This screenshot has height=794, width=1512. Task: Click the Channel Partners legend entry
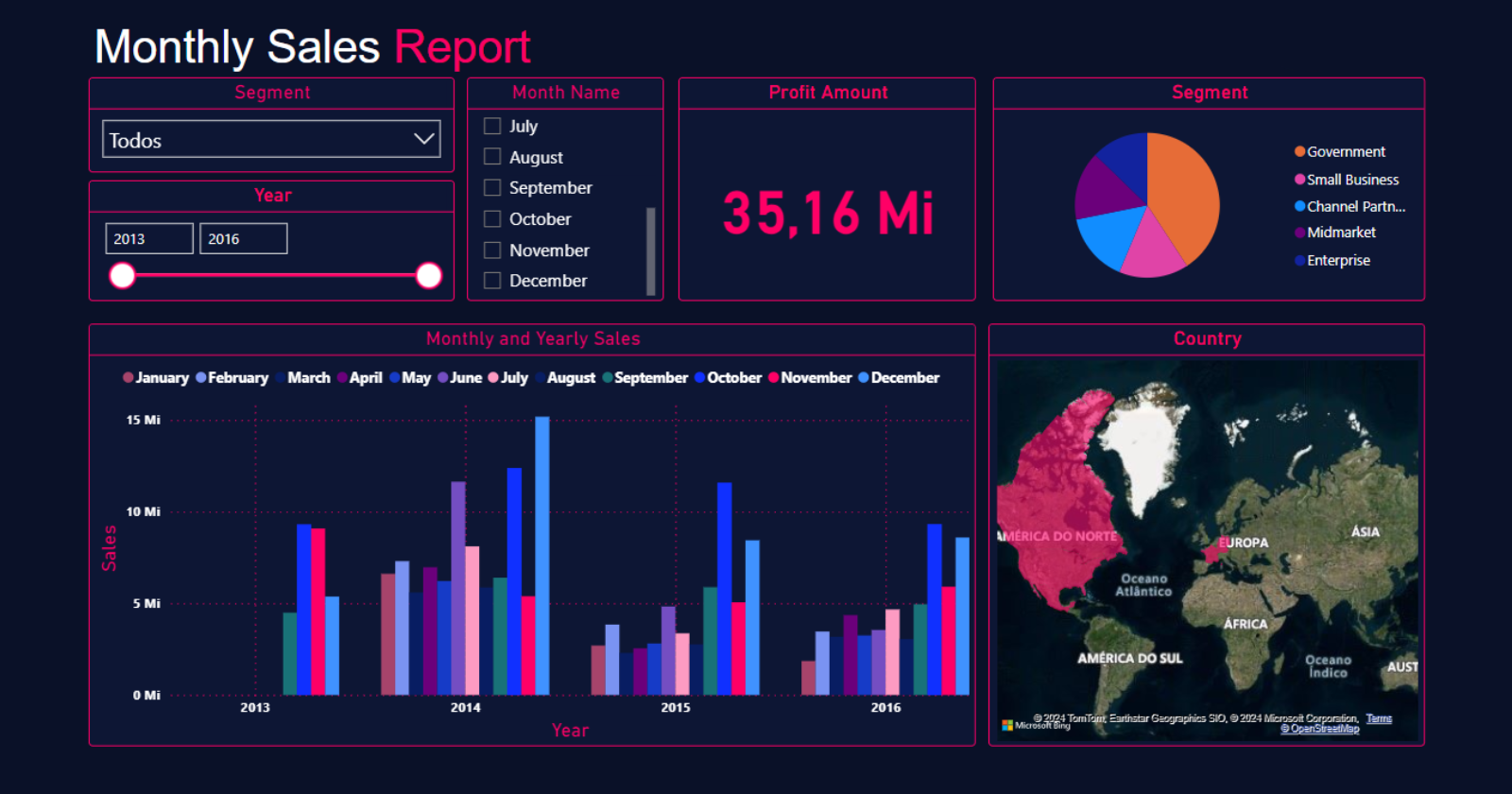1355,206
